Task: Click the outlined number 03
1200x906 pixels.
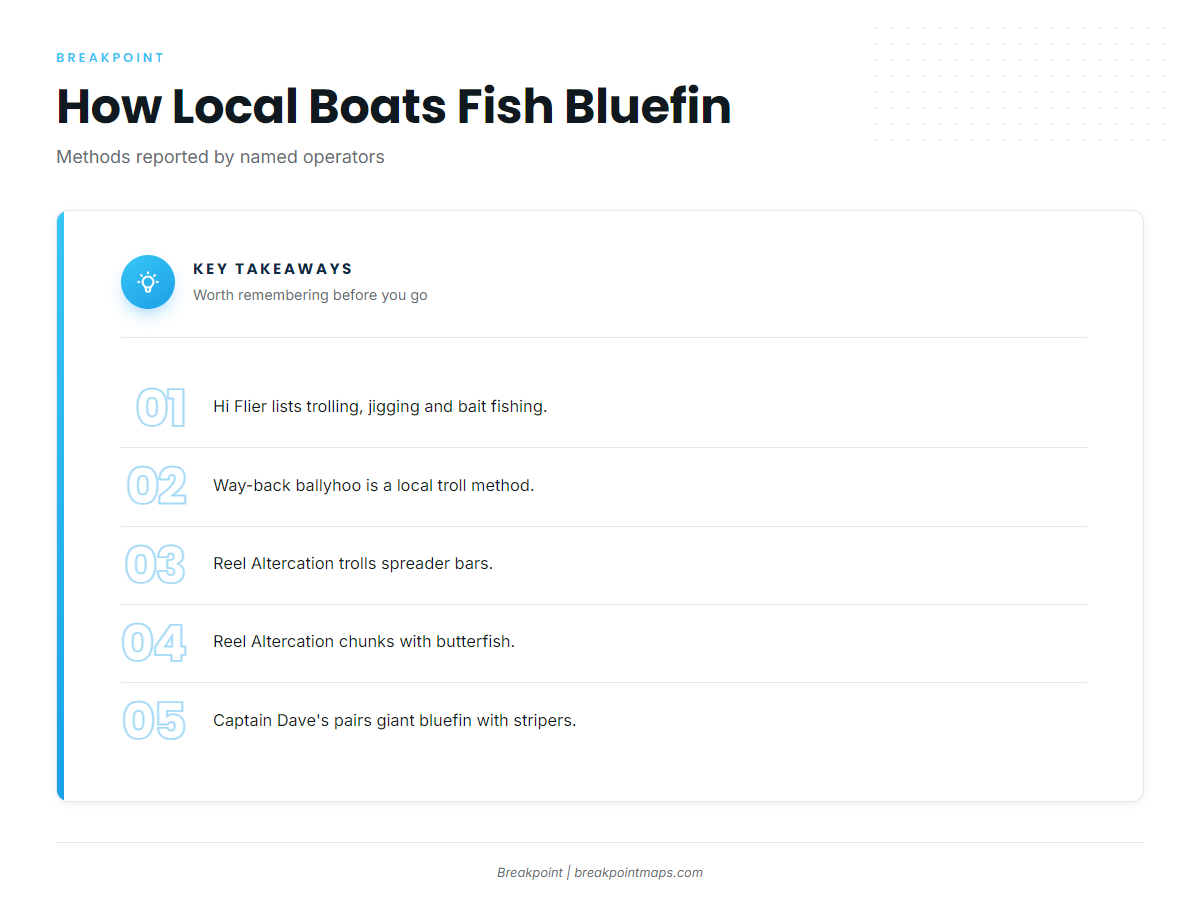Action: pos(156,564)
